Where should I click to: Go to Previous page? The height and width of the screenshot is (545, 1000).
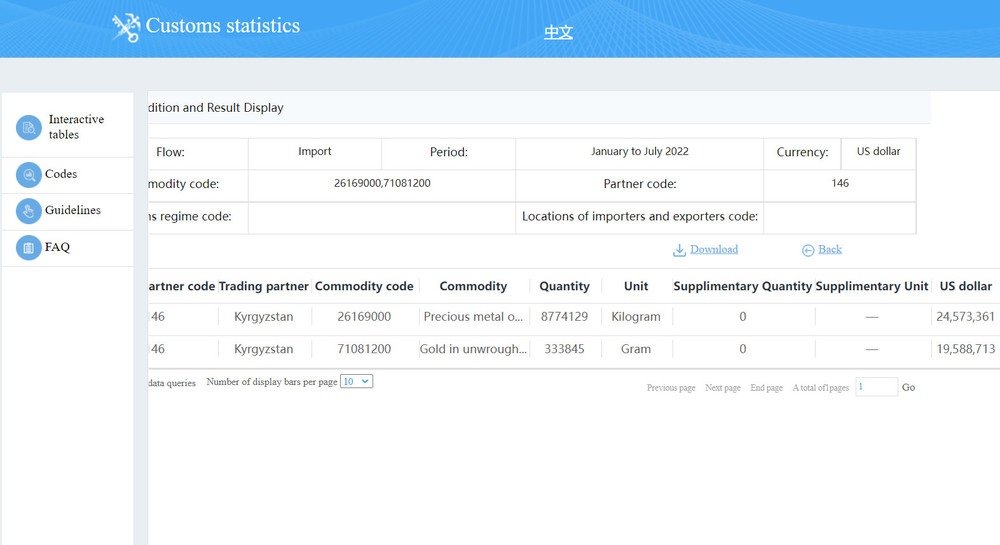[671, 388]
